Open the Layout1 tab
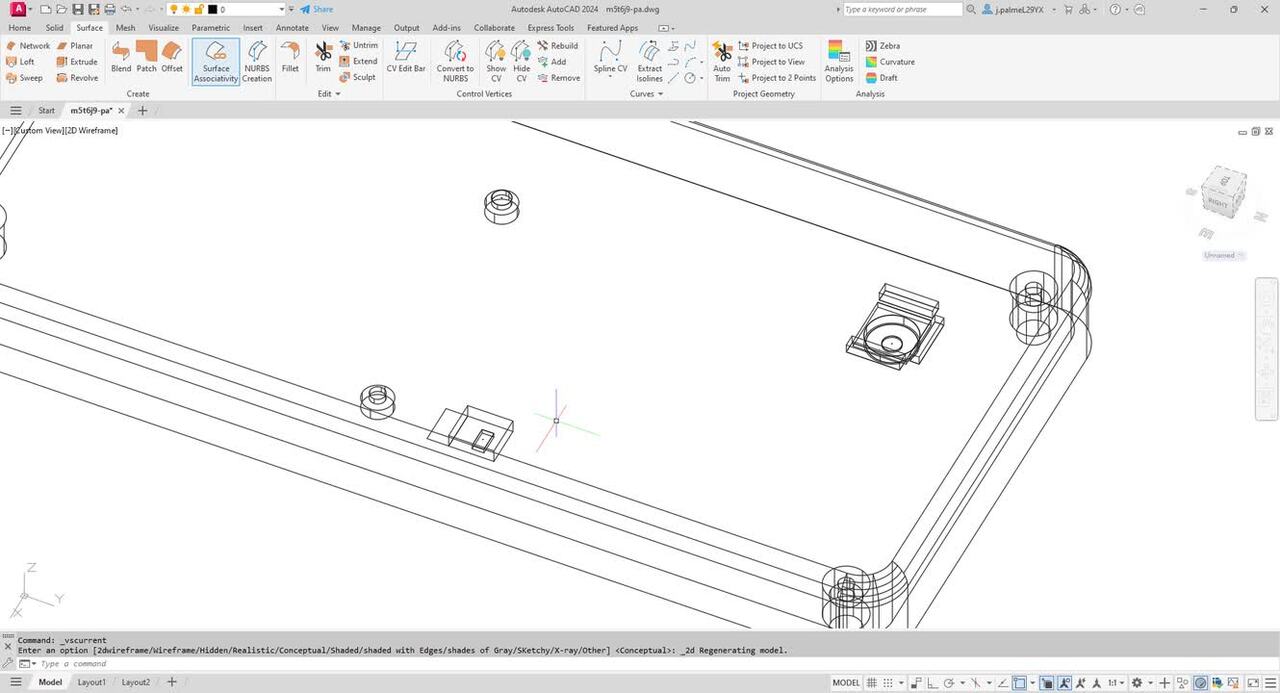The width and height of the screenshot is (1280, 693). (92, 682)
